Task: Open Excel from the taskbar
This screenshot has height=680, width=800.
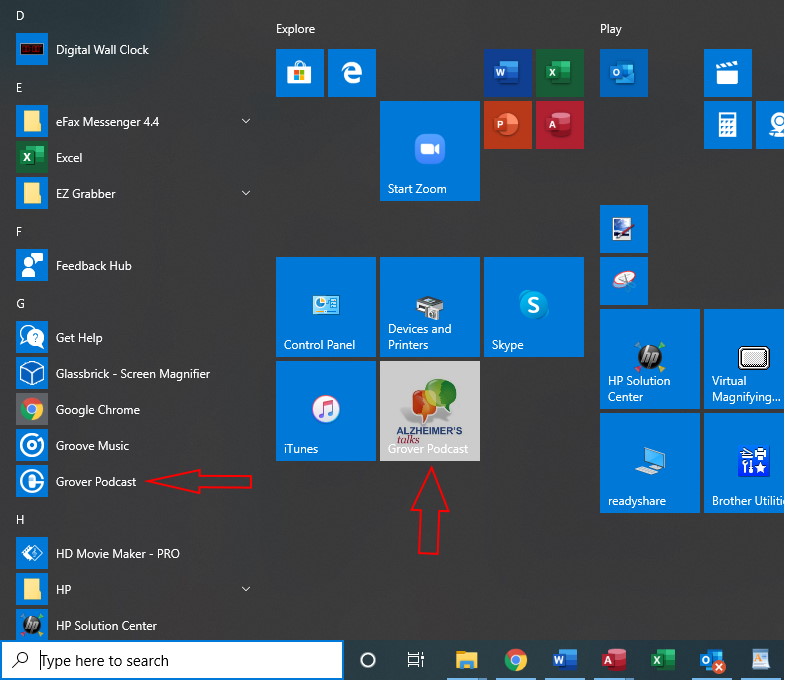Action: tap(663, 660)
